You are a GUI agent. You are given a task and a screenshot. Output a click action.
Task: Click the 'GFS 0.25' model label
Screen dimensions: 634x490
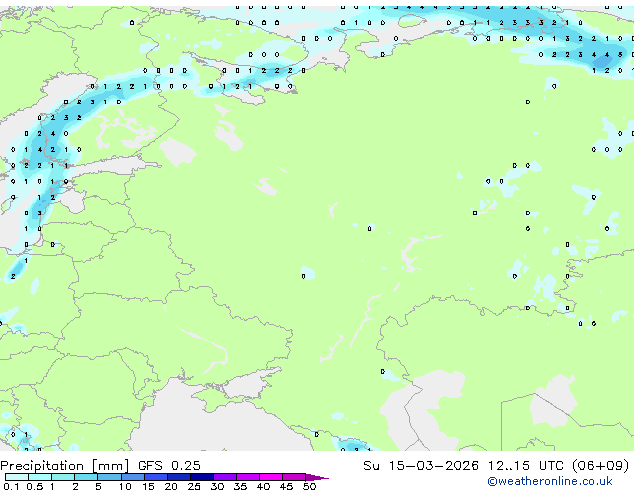click(169, 466)
